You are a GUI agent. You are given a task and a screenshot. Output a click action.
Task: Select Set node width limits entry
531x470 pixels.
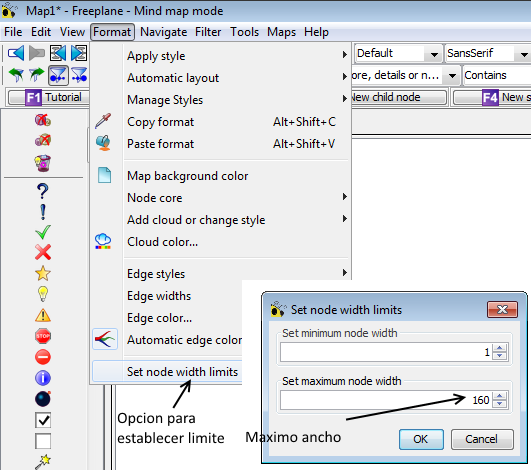[167, 371]
